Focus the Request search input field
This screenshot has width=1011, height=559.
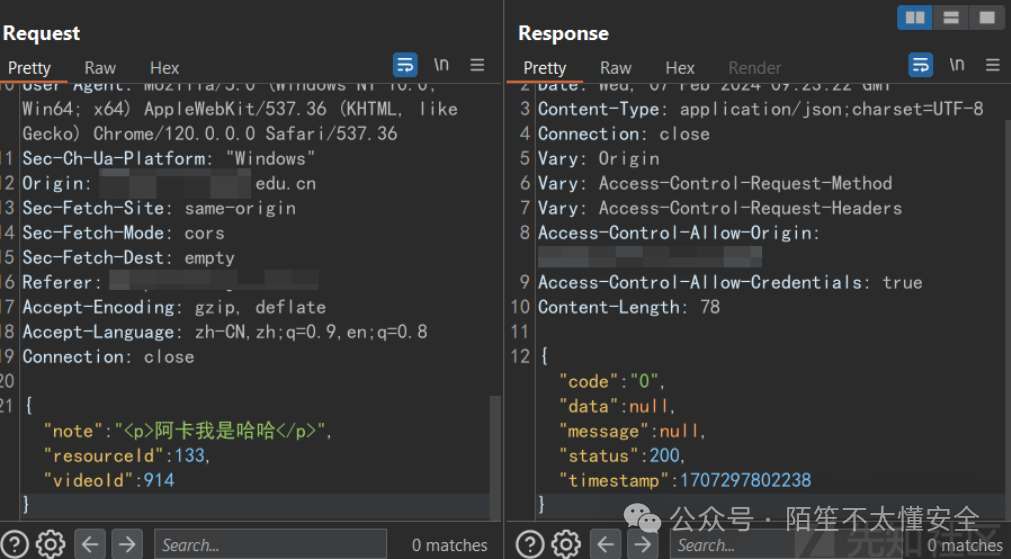point(270,545)
